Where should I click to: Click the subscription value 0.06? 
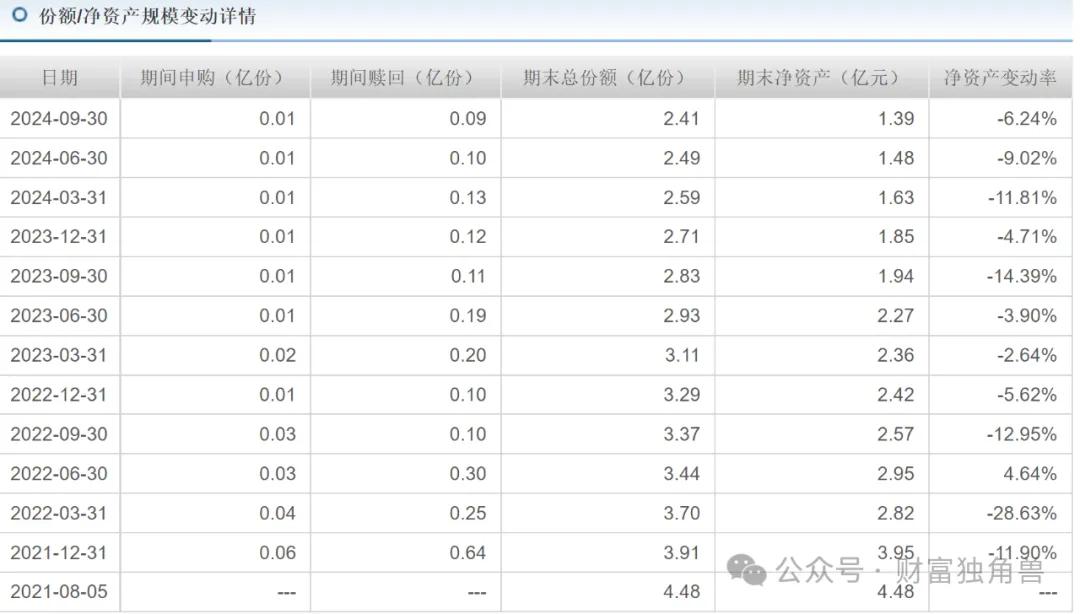point(278,553)
